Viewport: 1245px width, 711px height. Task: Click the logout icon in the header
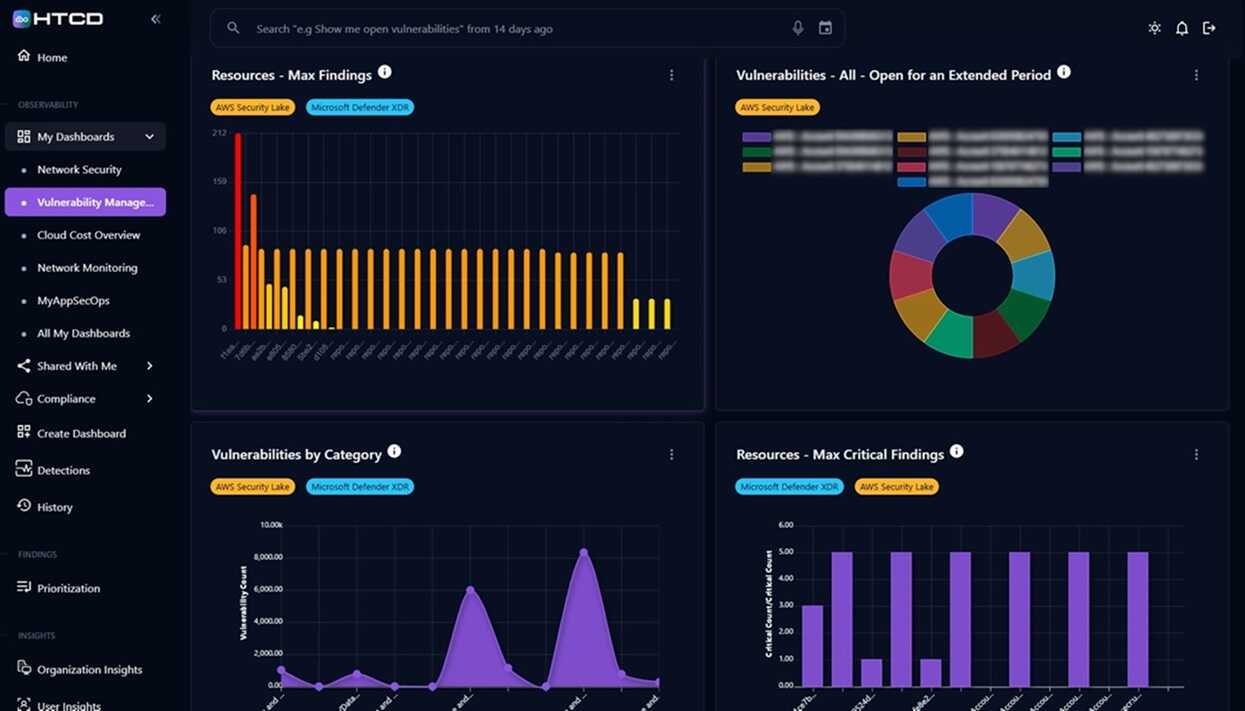coord(1211,29)
